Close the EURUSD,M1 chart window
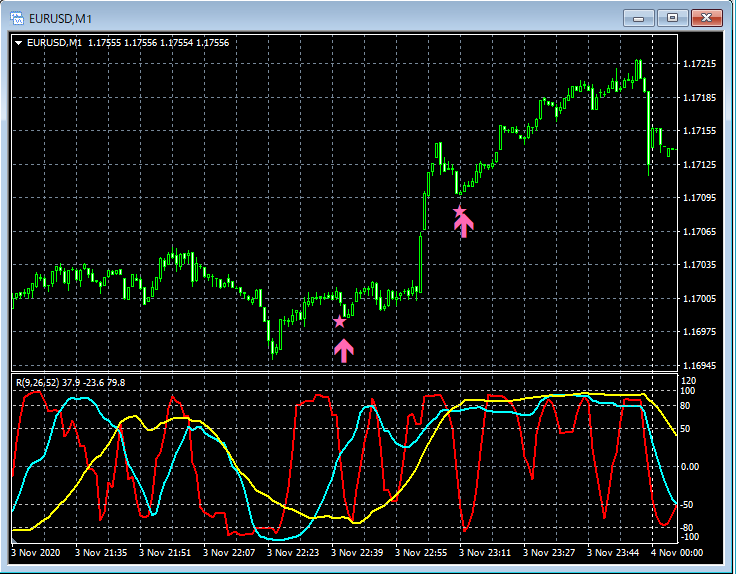736x574 pixels. click(706, 18)
